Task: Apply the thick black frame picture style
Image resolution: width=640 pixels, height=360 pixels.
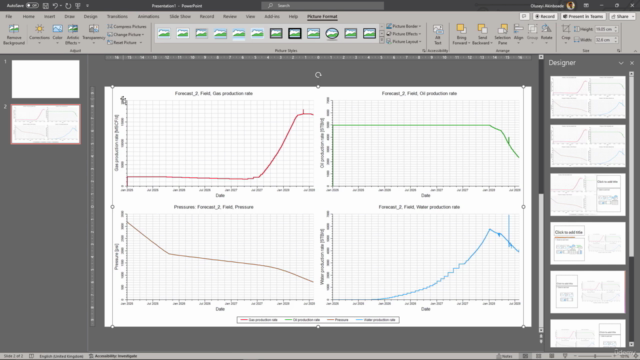Action: [x=295, y=33]
